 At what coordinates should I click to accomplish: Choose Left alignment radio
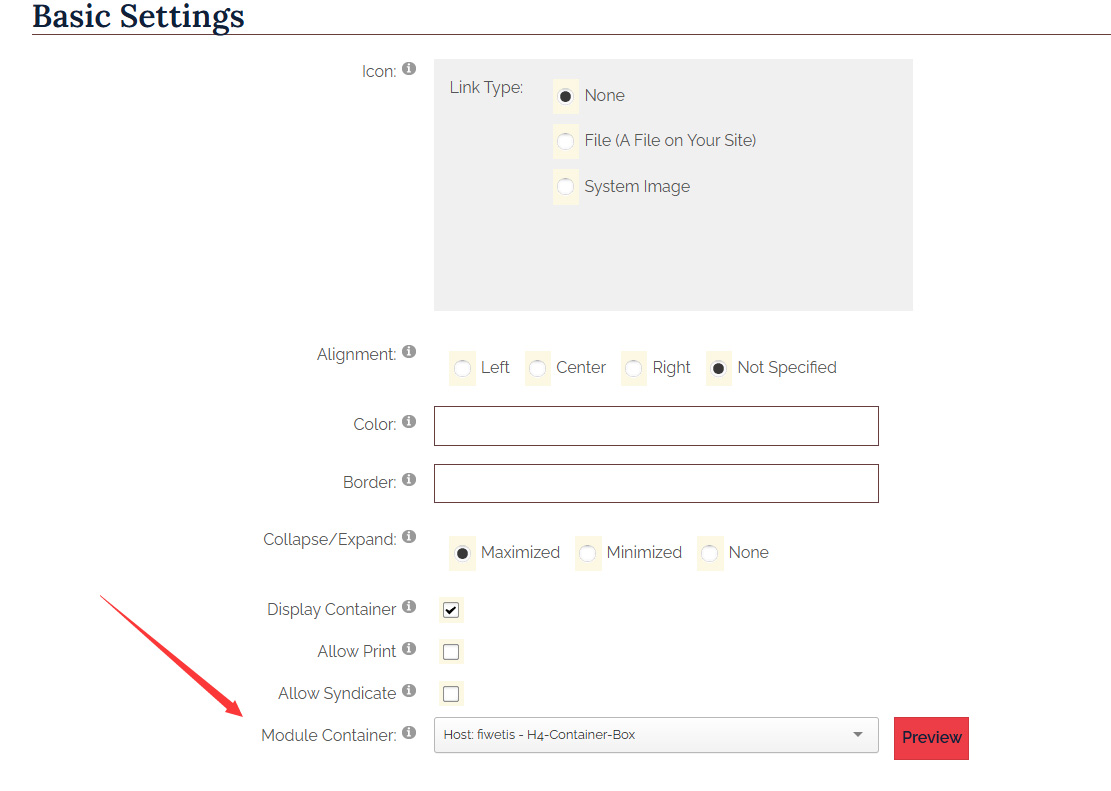(462, 369)
